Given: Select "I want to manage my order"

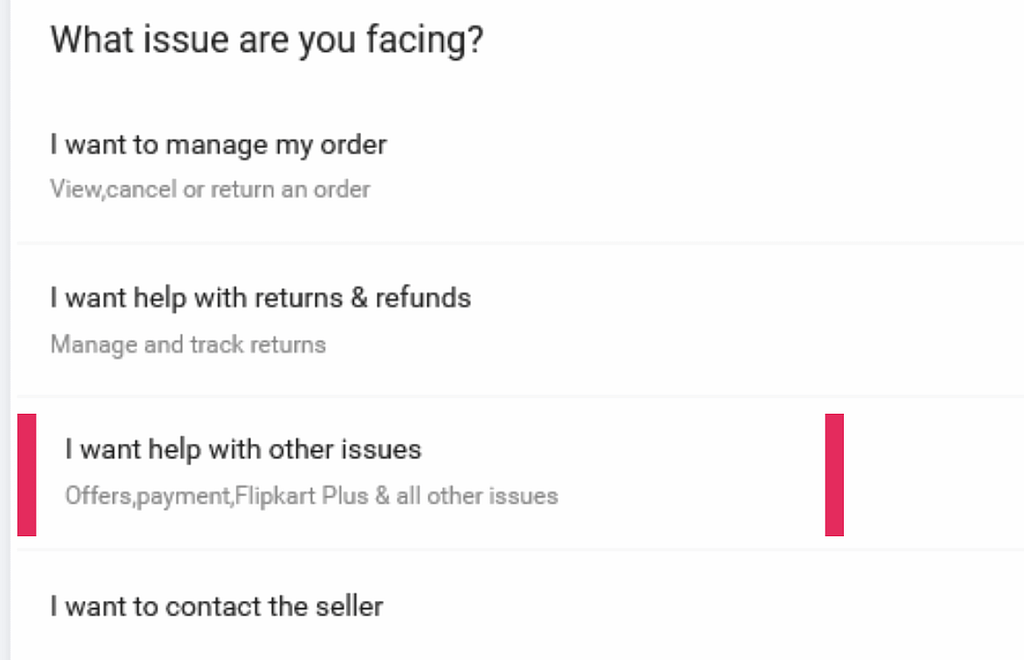Looking at the screenshot, I should [218, 144].
